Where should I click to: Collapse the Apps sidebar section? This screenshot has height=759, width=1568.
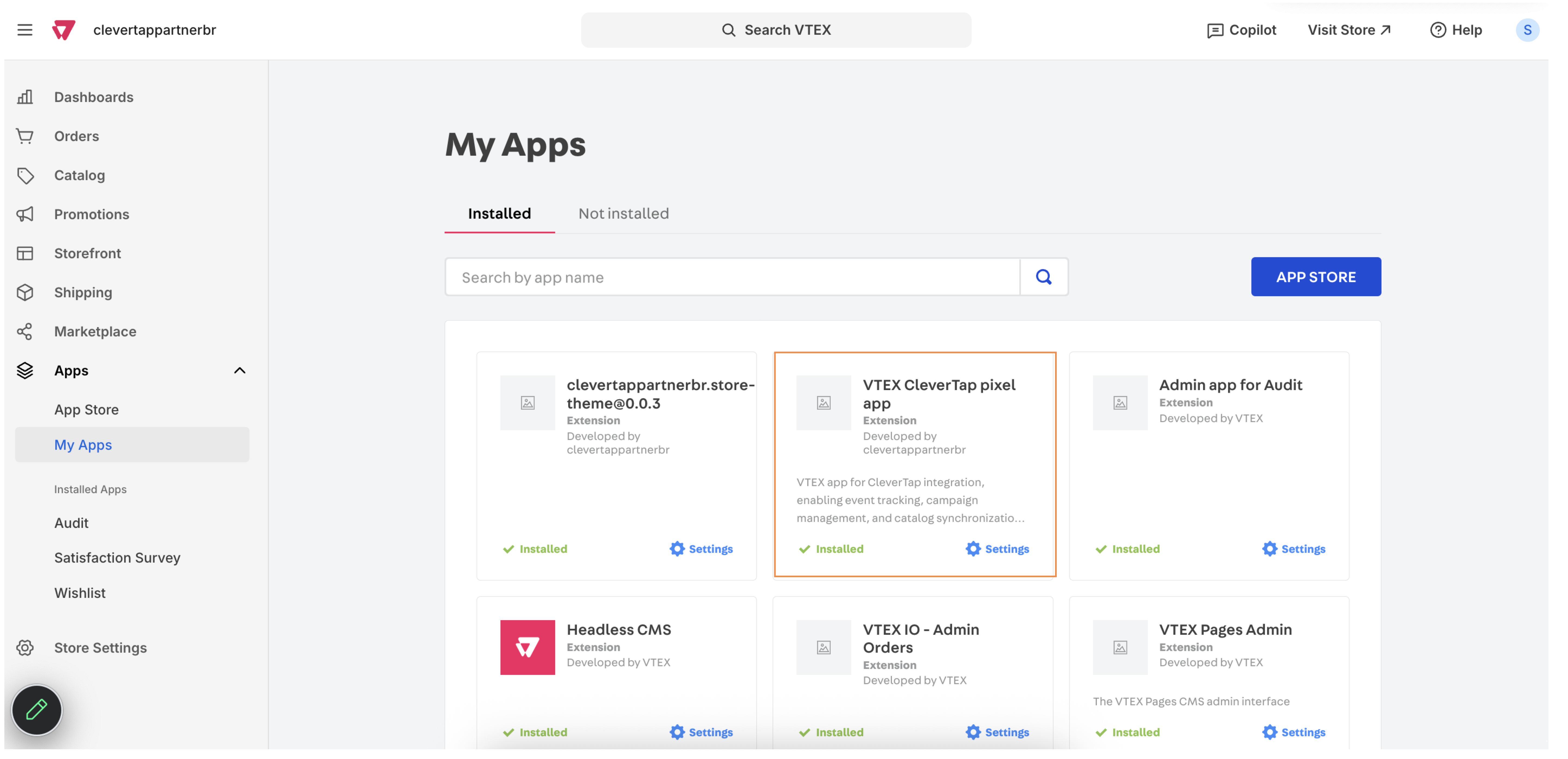tap(240, 370)
